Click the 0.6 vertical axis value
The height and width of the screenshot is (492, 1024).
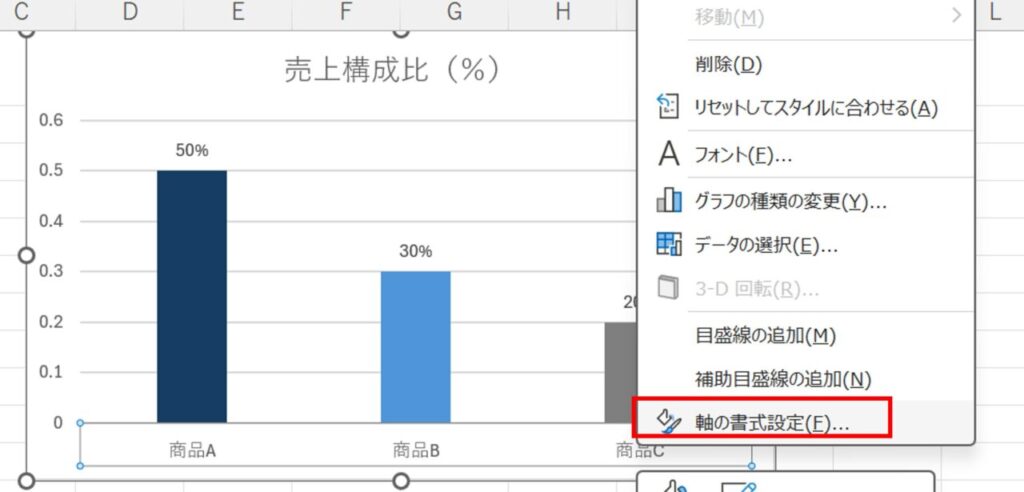tap(52, 121)
